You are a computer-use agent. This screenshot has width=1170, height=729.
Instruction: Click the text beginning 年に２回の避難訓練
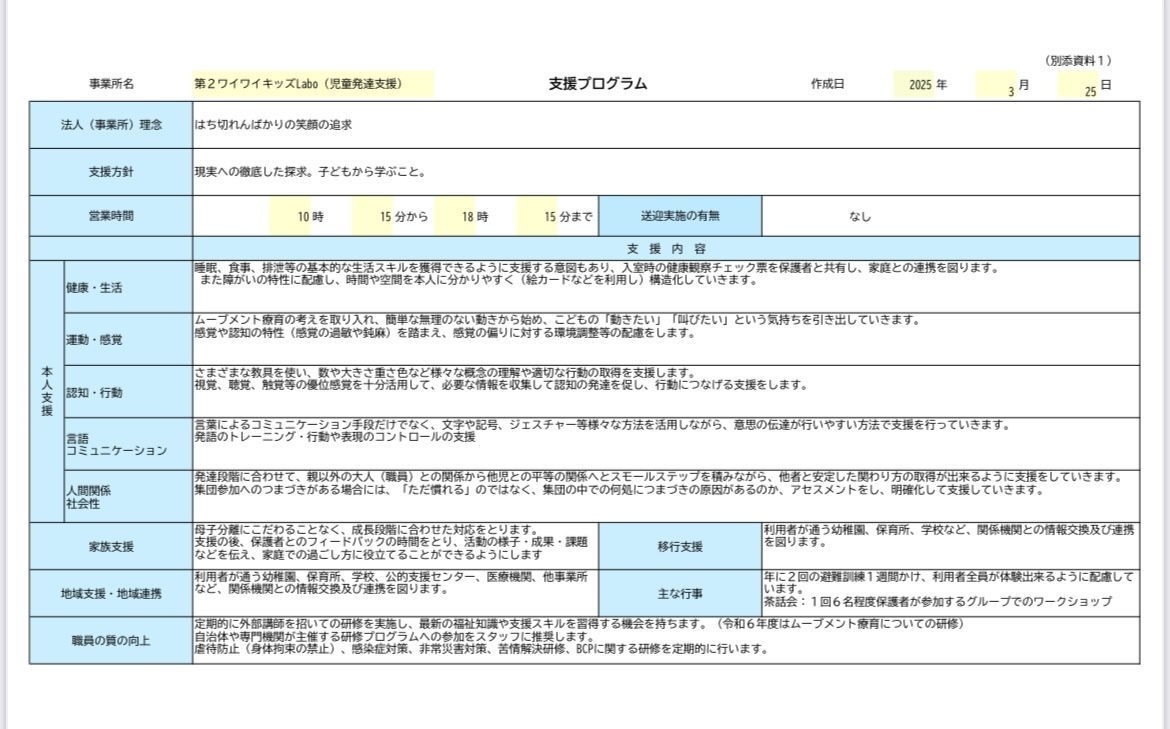949,589
